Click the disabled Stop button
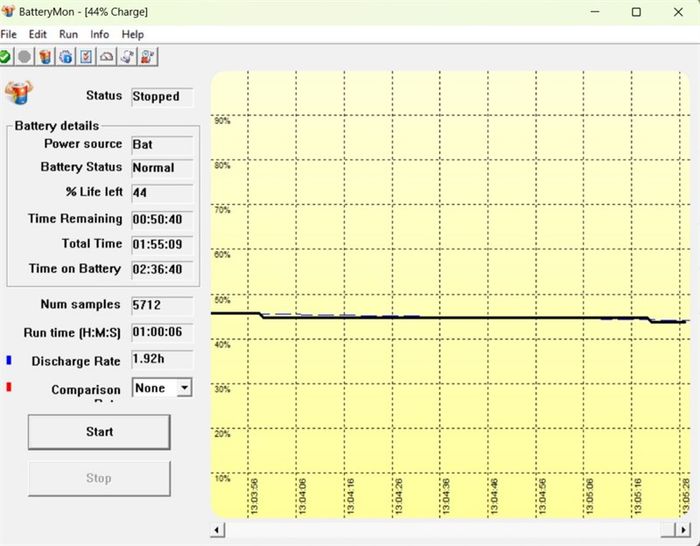Viewport: 700px width, 546px height. [x=99, y=478]
